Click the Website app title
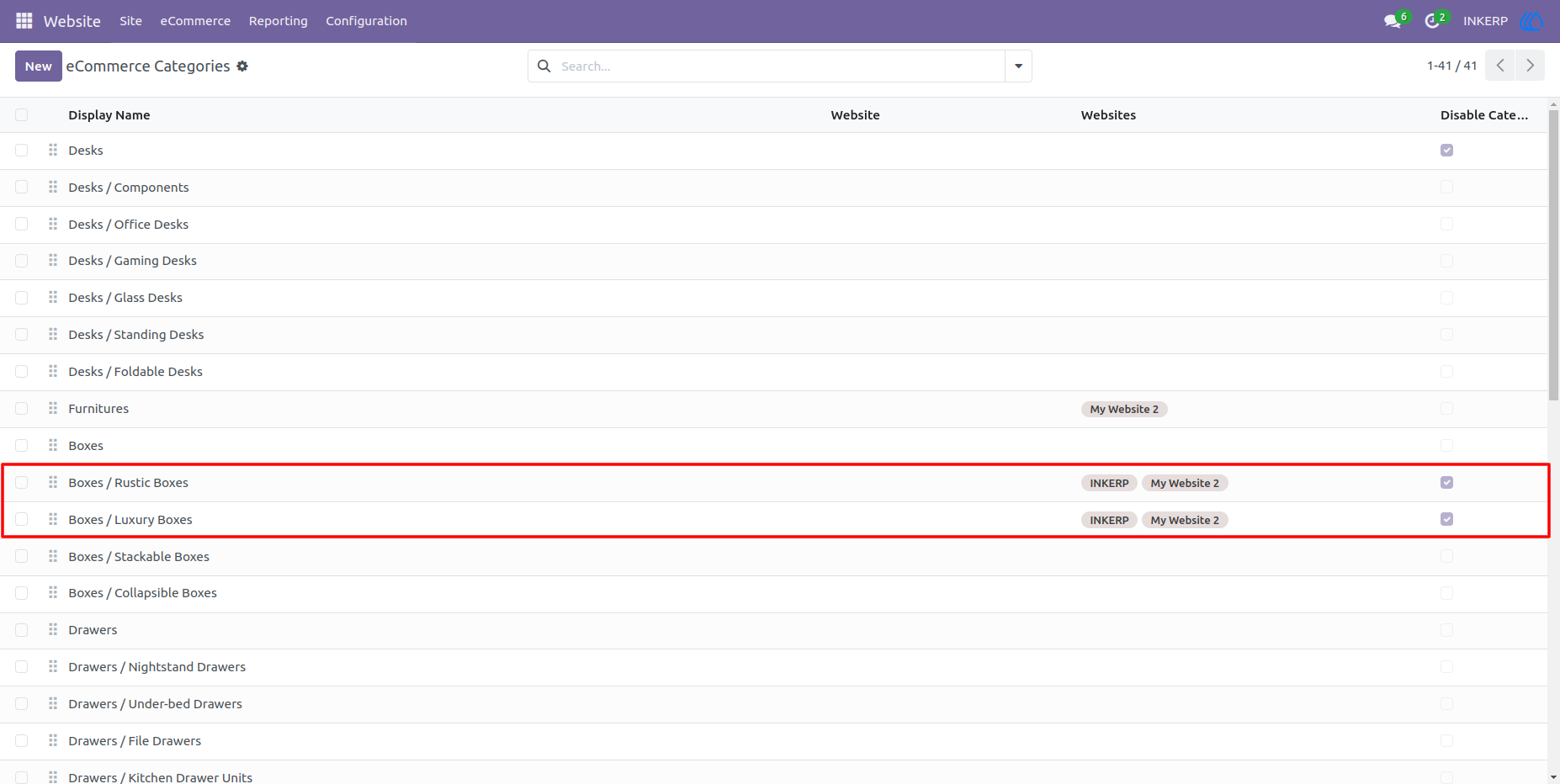 72,21
